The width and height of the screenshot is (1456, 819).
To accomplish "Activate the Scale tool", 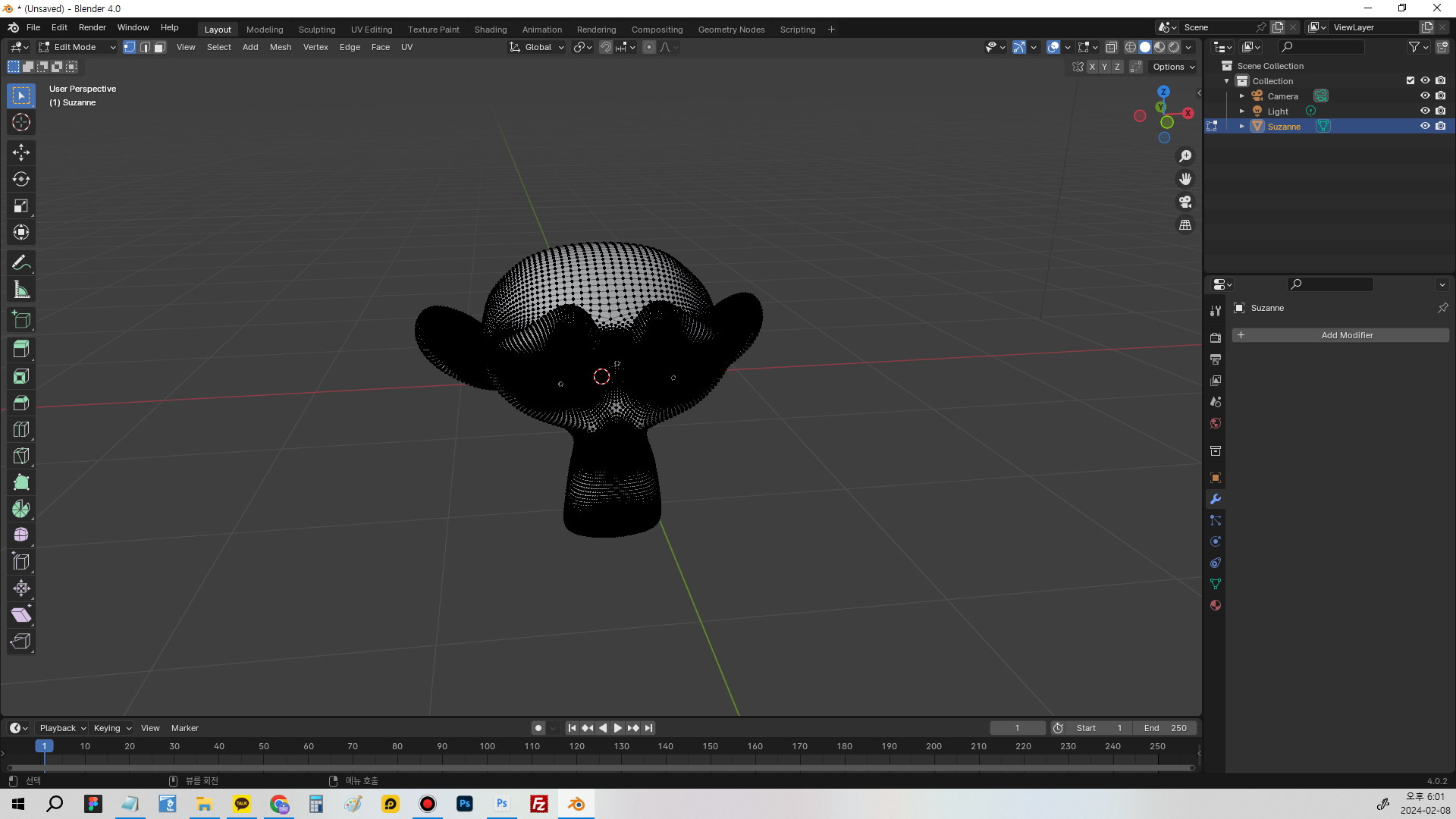I will click(21, 206).
